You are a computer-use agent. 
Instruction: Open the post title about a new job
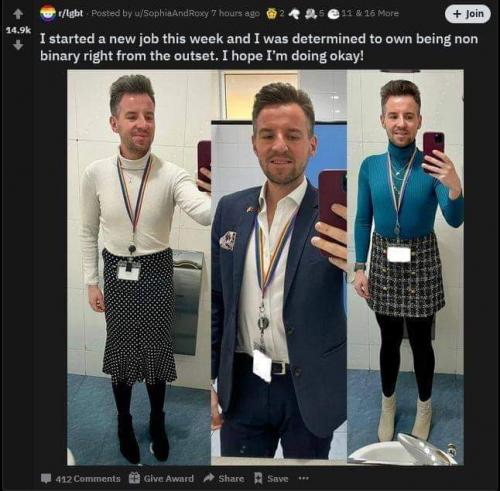point(259,47)
